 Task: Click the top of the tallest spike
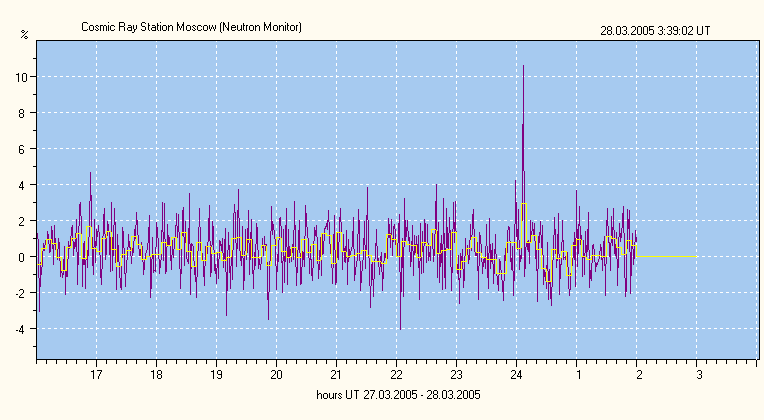[523, 67]
